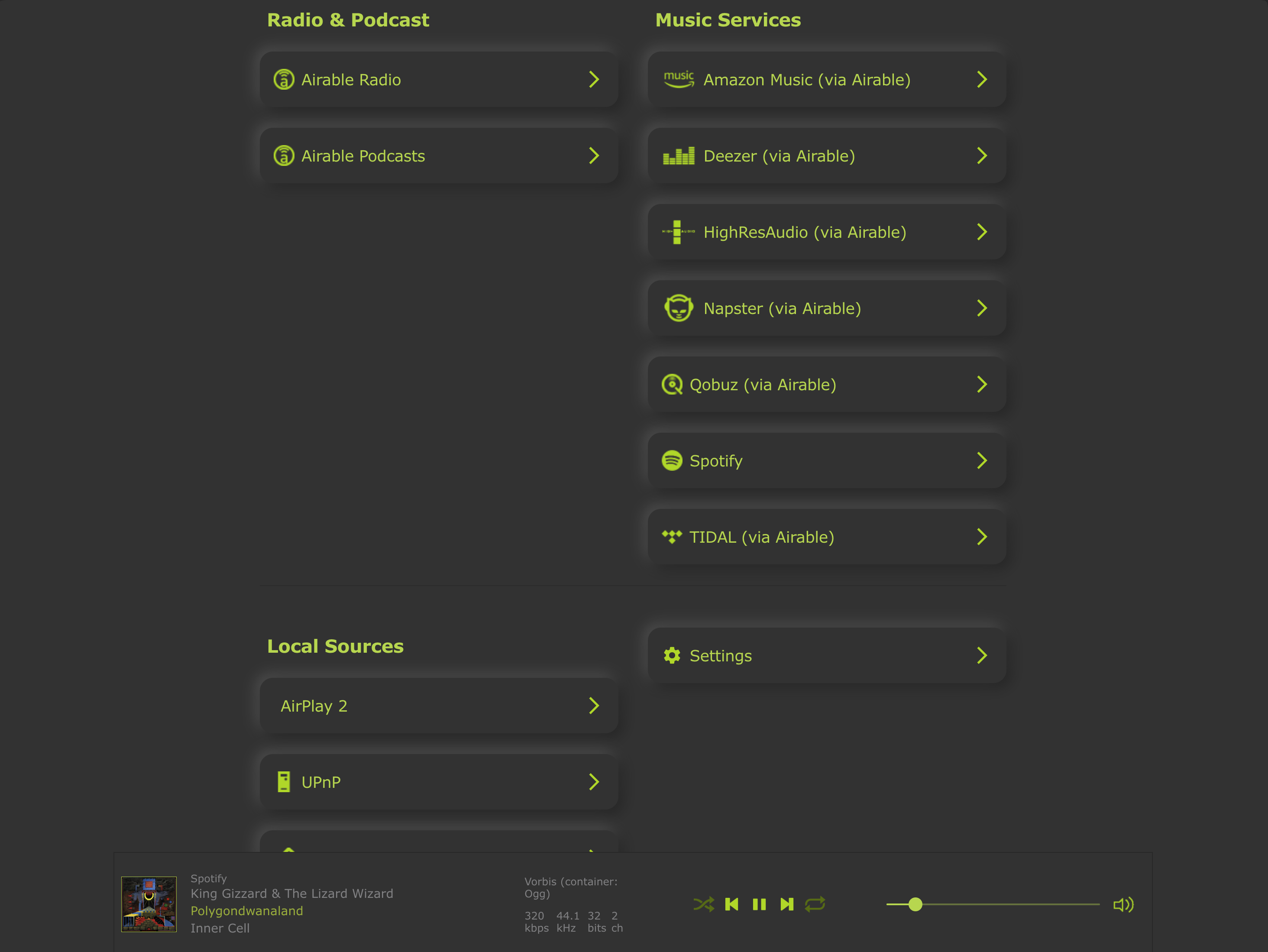The height and width of the screenshot is (952, 1268).
Task: Open the Settings gear icon
Action: click(672, 655)
